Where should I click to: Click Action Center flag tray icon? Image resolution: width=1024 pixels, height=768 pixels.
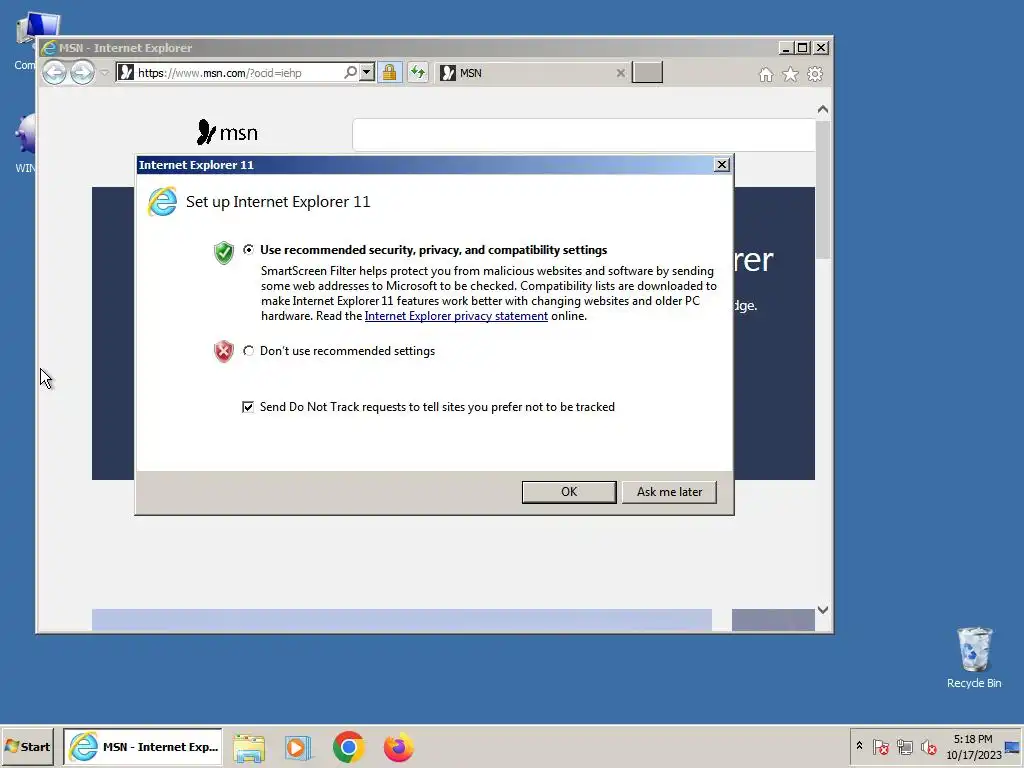(880, 747)
